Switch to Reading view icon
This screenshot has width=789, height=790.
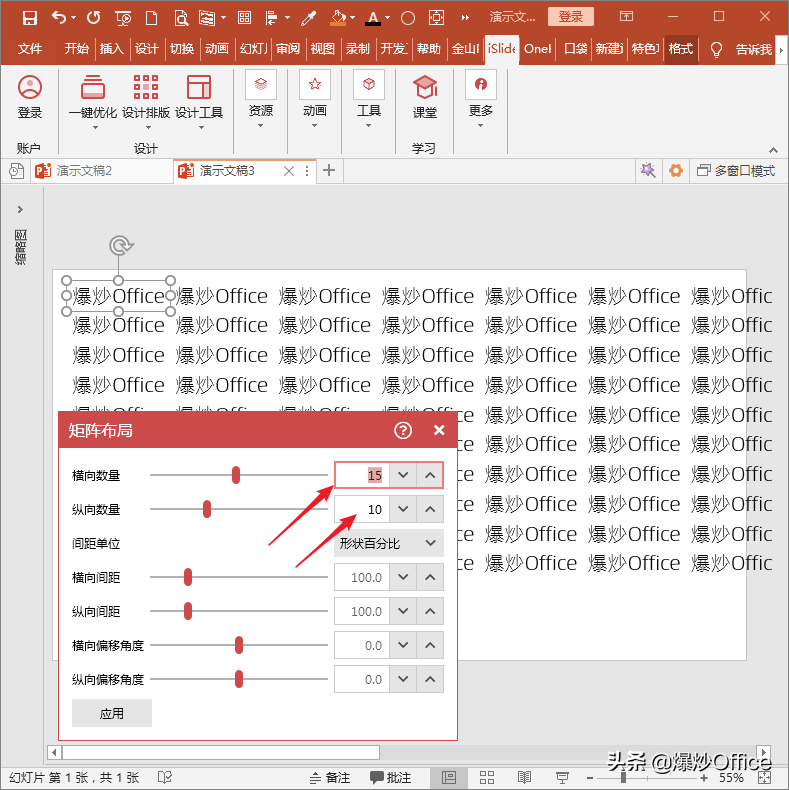pos(524,777)
